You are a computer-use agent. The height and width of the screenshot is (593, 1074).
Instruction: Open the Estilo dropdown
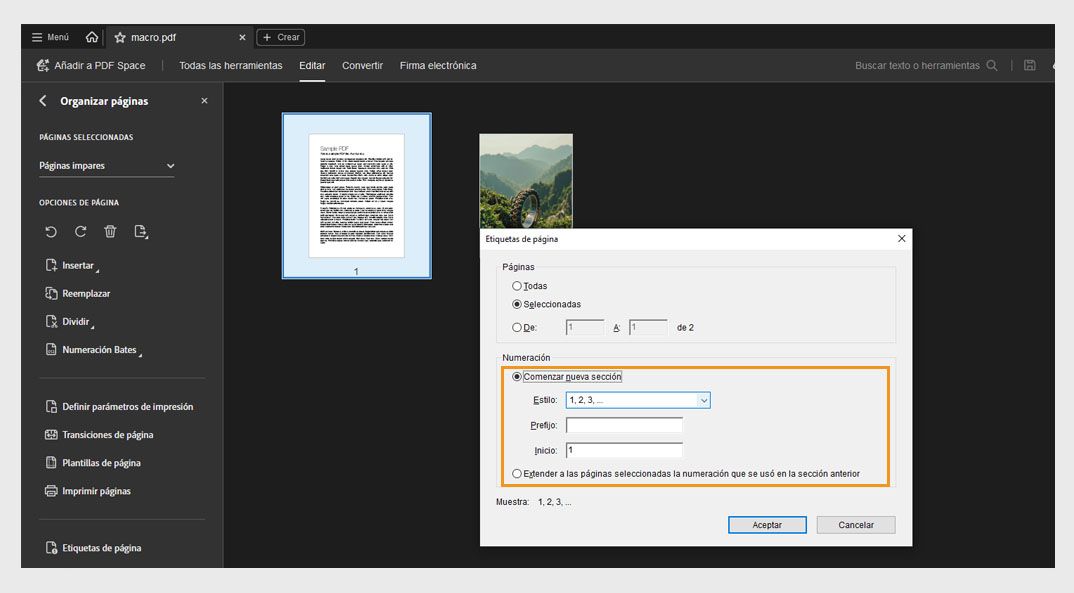tap(638, 400)
